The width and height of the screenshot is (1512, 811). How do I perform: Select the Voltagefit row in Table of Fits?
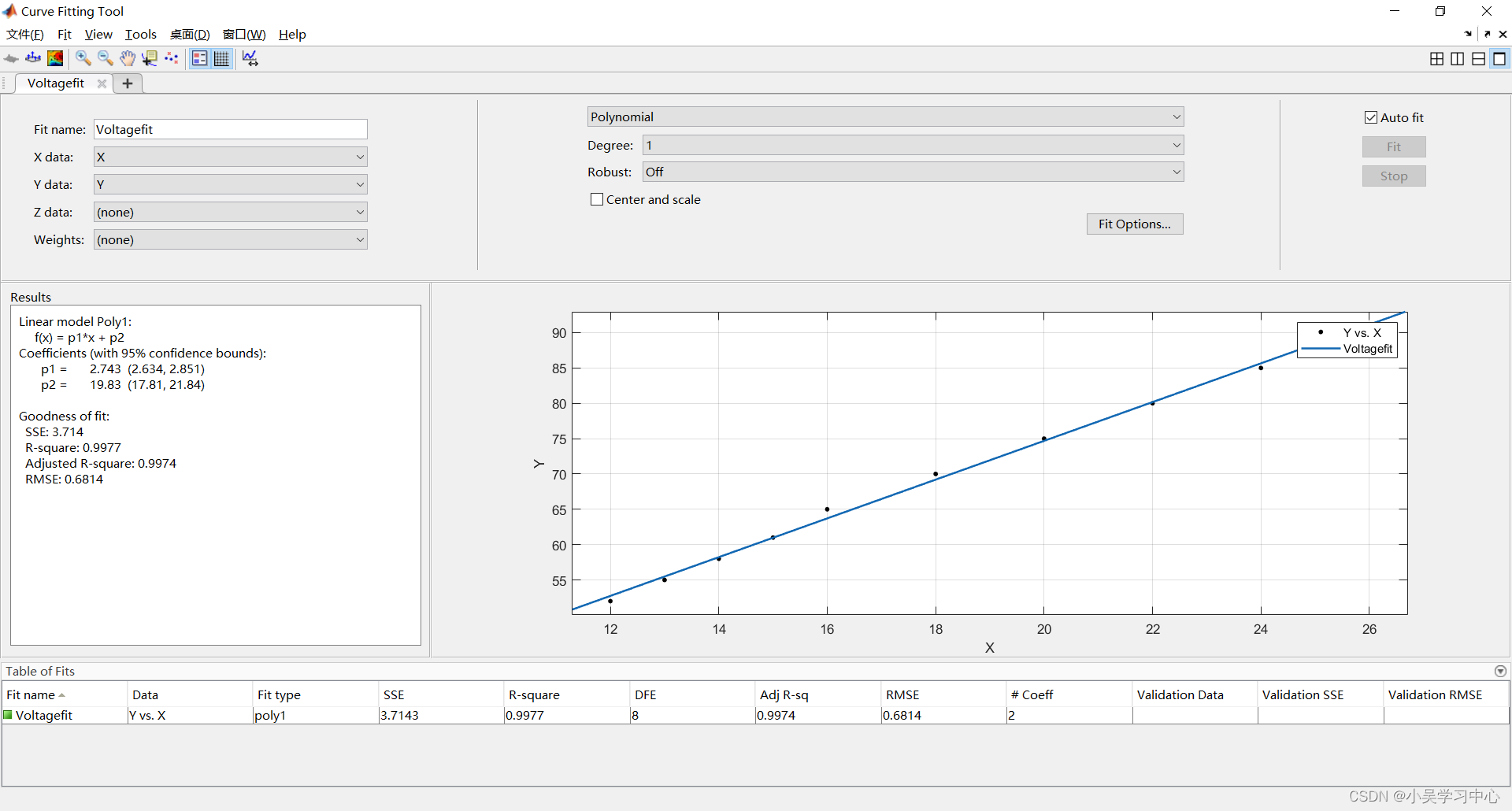tap(755, 715)
